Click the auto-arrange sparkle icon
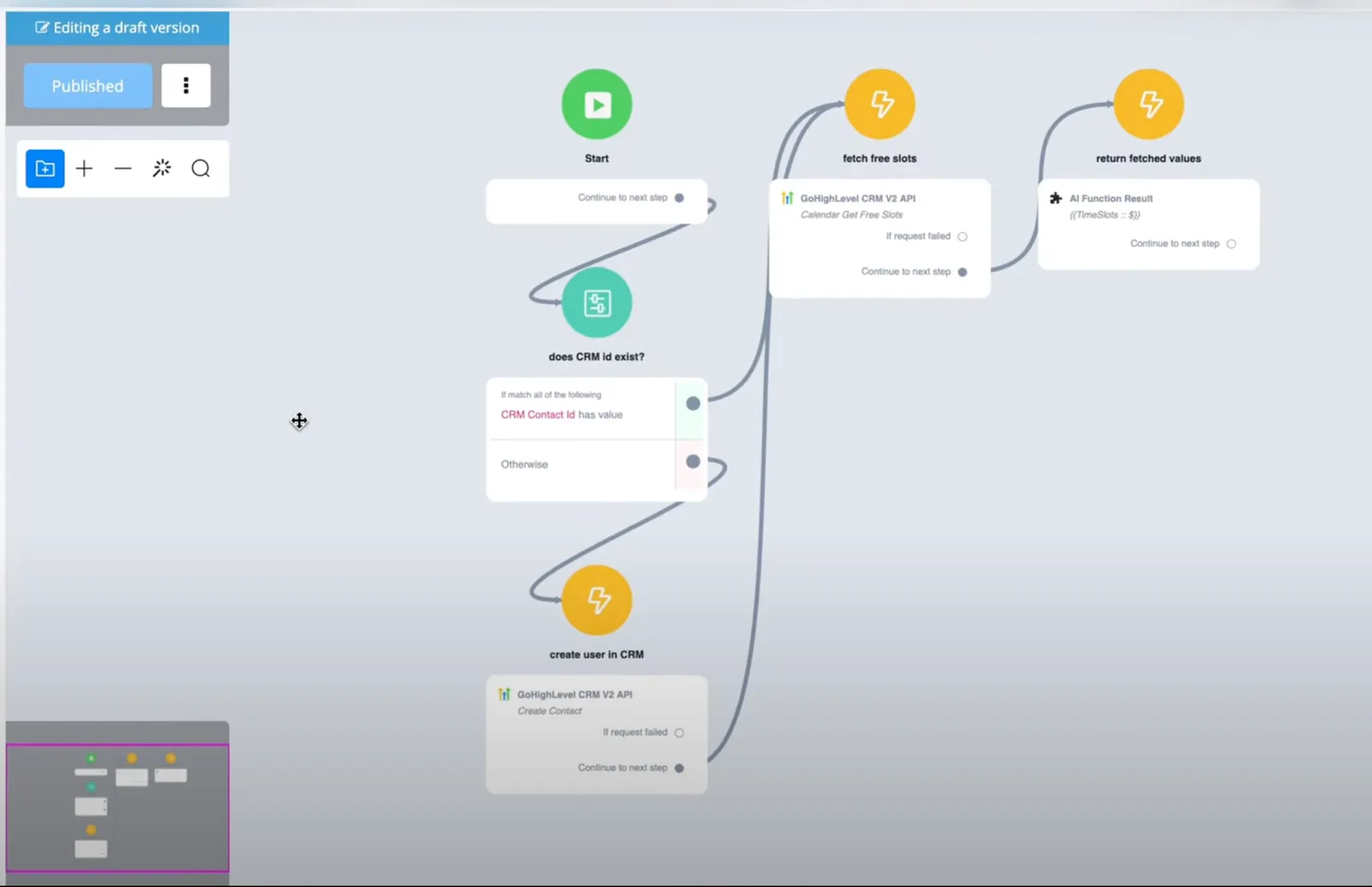Screen dimensions: 1372x887 tap(162, 169)
